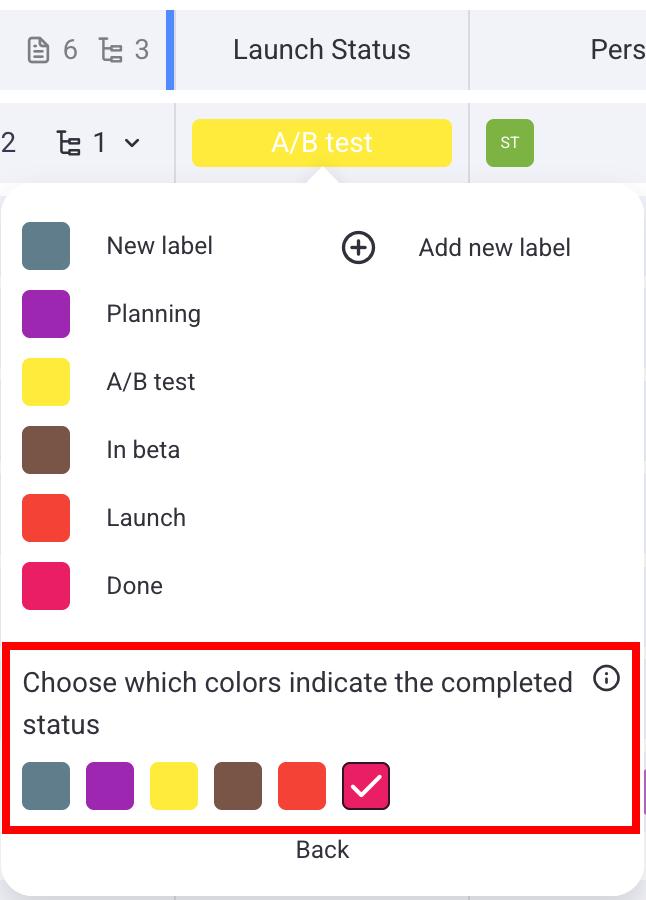Select the In beta label
The width and height of the screenshot is (646, 900).
pos(143,450)
